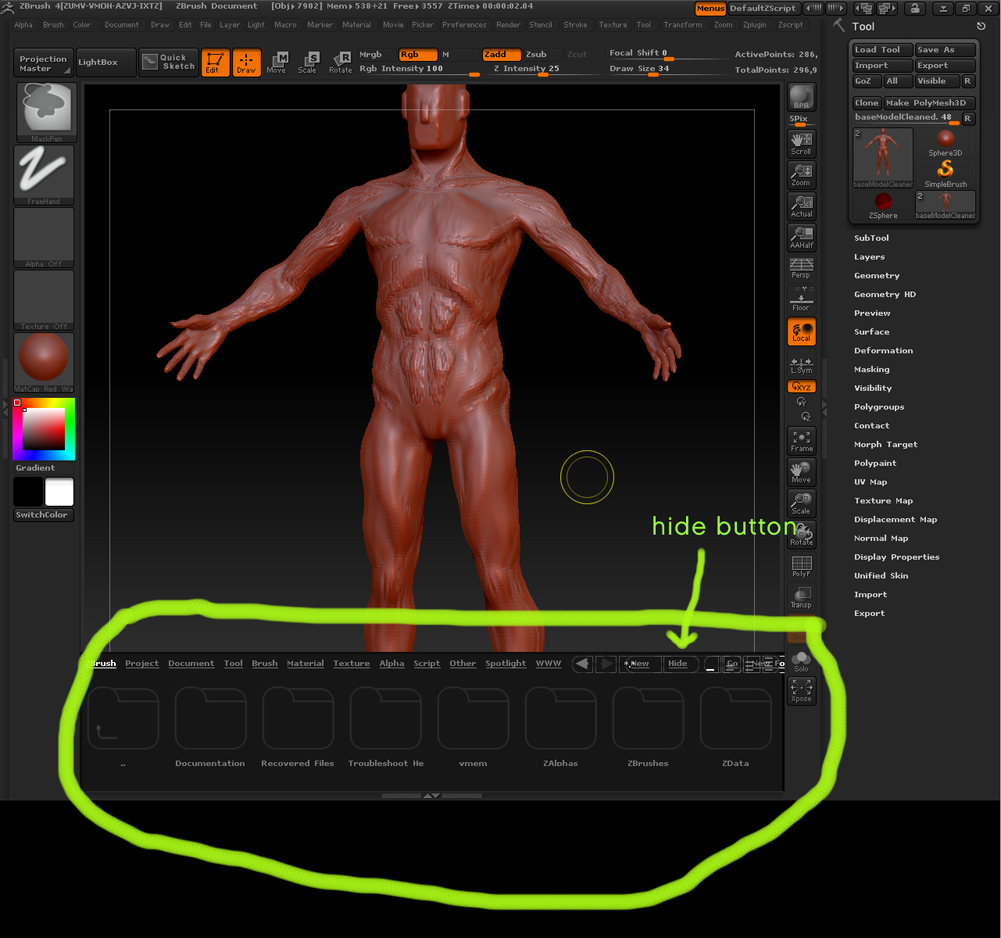The height and width of the screenshot is (938, 1001).
Task: Expand the Deformation section
Action: click(x=884, y=351)
